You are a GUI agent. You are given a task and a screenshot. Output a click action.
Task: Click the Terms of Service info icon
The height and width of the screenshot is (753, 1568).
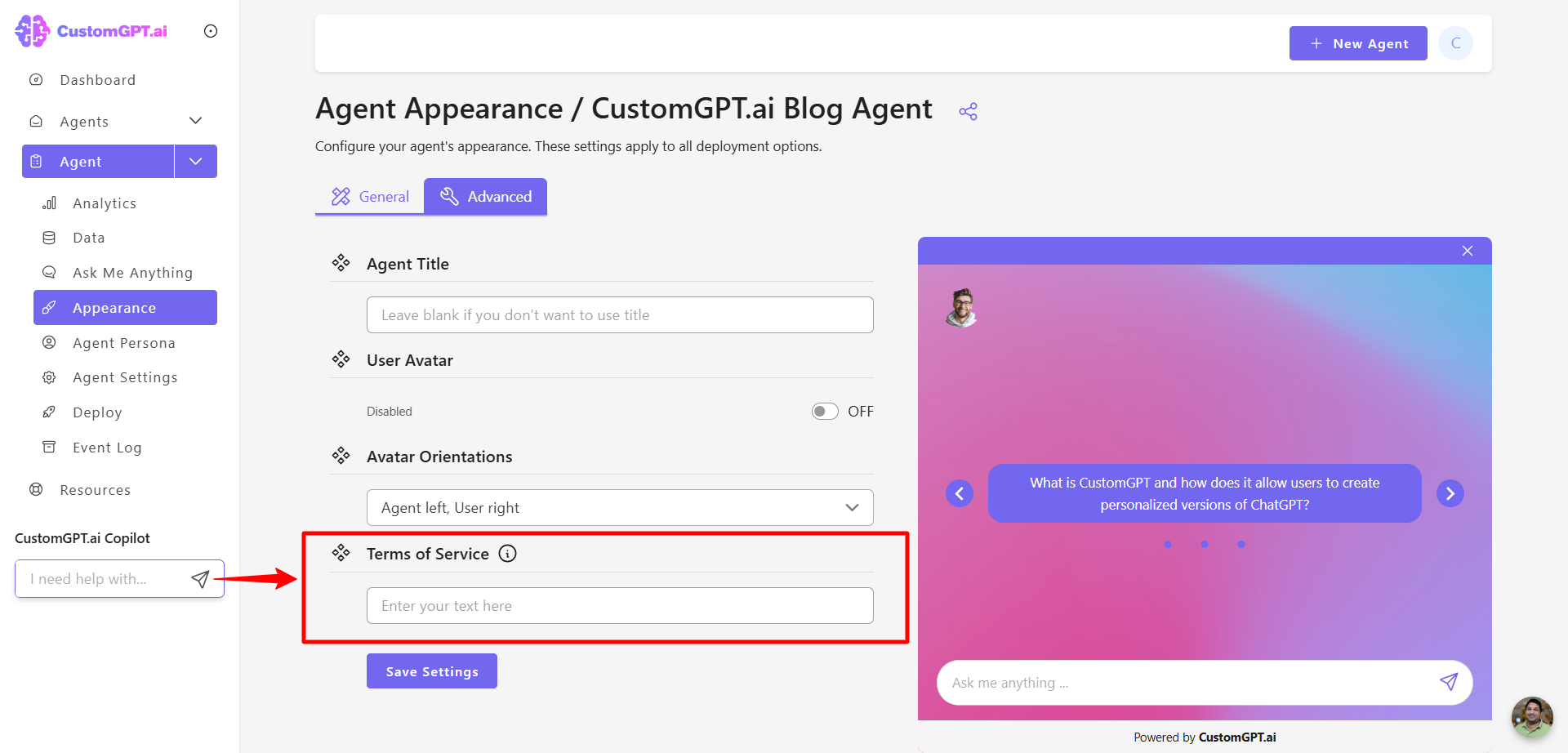coord(508,554)
